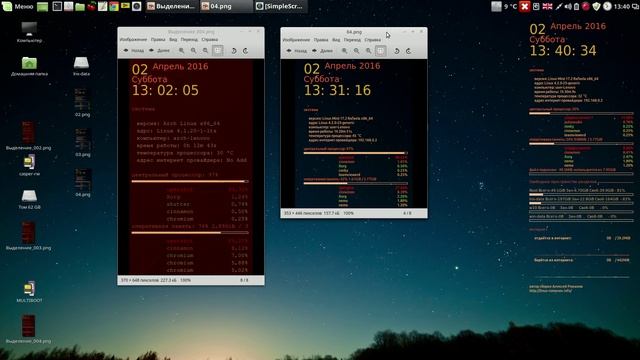Viewport: 640px width, 360px height.
Task: Select Компьютер desktop icon
Action: [29, 32]
